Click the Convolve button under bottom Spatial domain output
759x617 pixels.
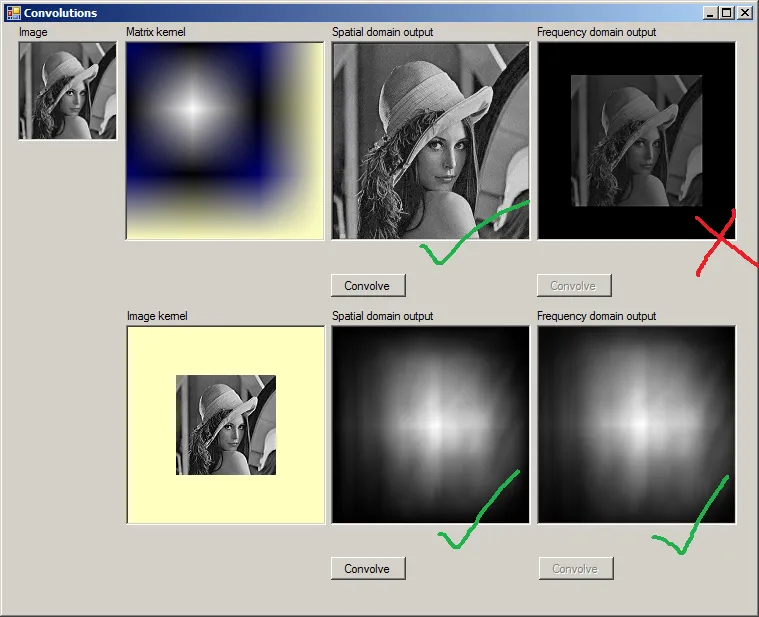tap(368, 568)
